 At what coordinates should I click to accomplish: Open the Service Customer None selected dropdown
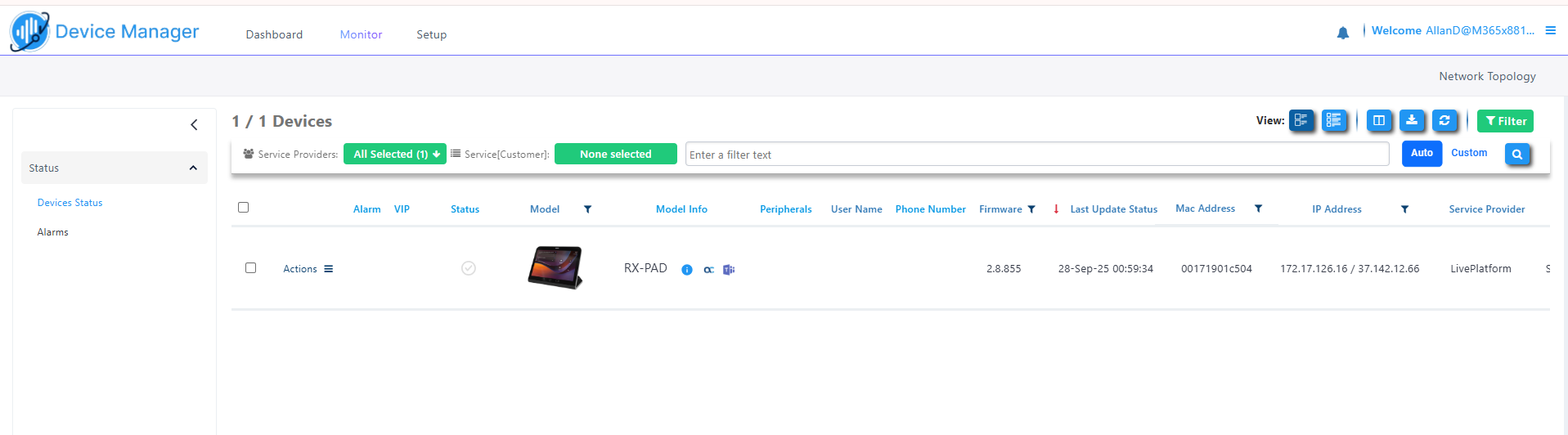click(x=615, y=154)
